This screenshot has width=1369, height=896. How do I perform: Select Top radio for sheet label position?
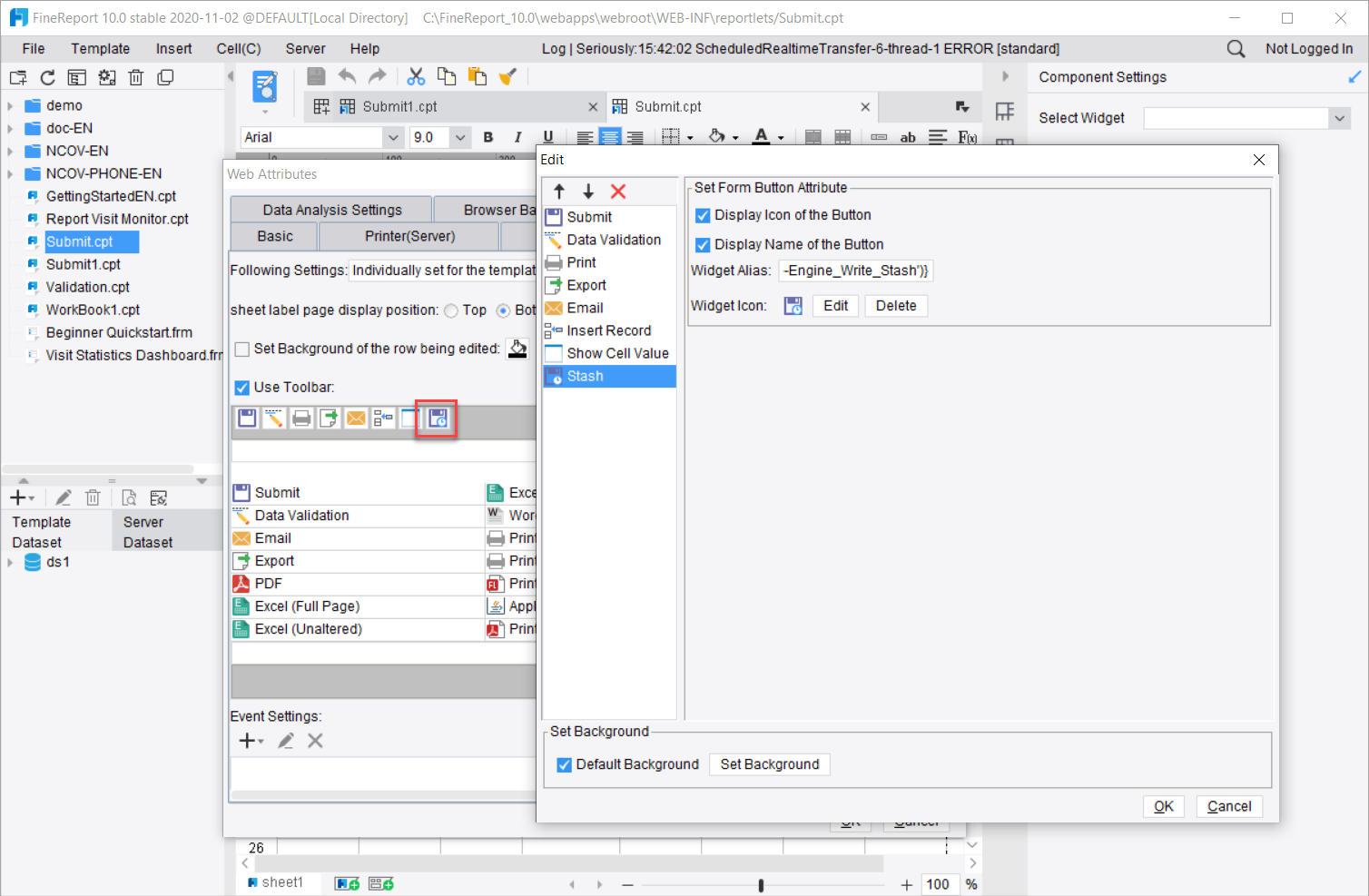(451, 311)
